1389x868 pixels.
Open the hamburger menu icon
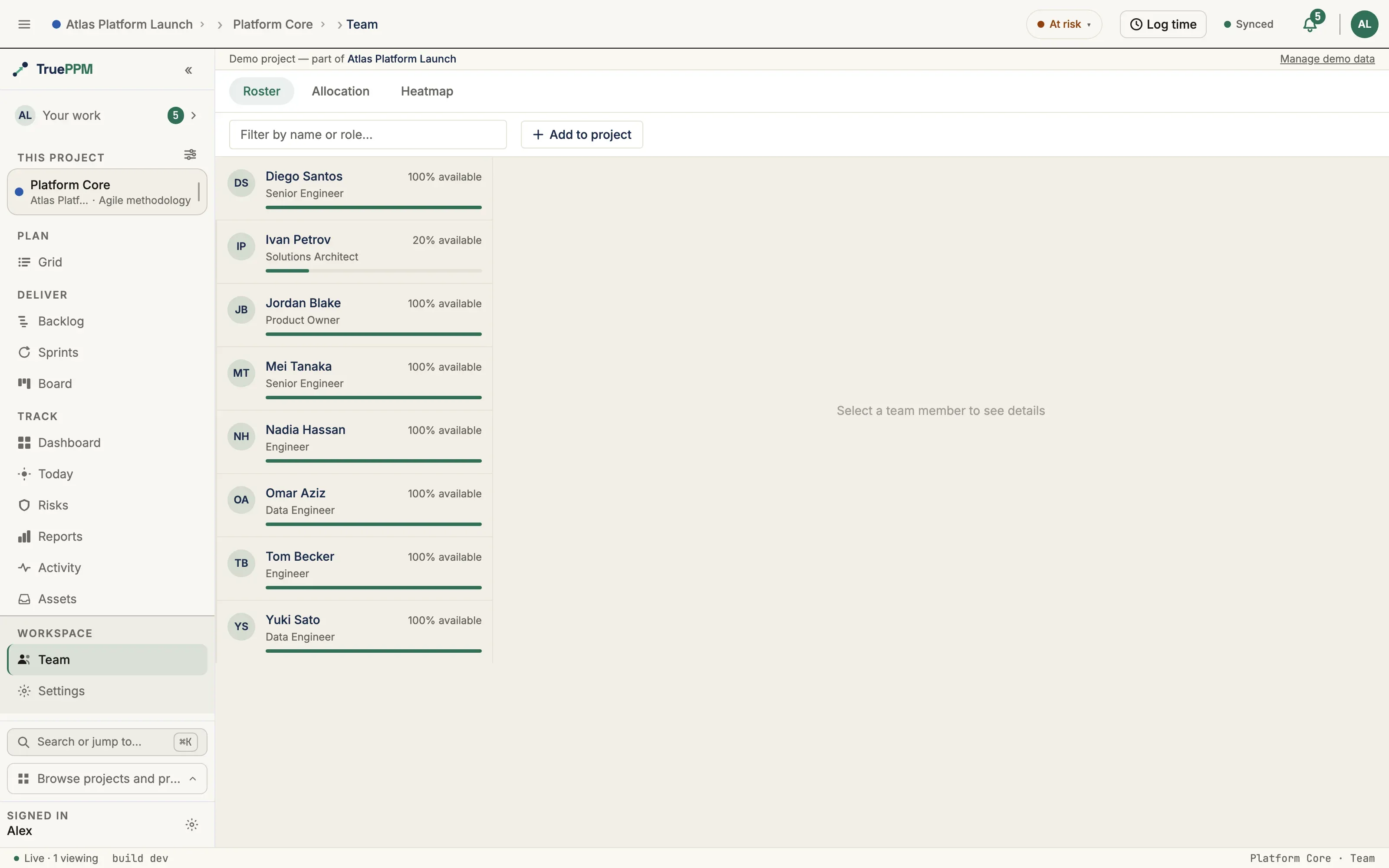[x=24, y=24]
